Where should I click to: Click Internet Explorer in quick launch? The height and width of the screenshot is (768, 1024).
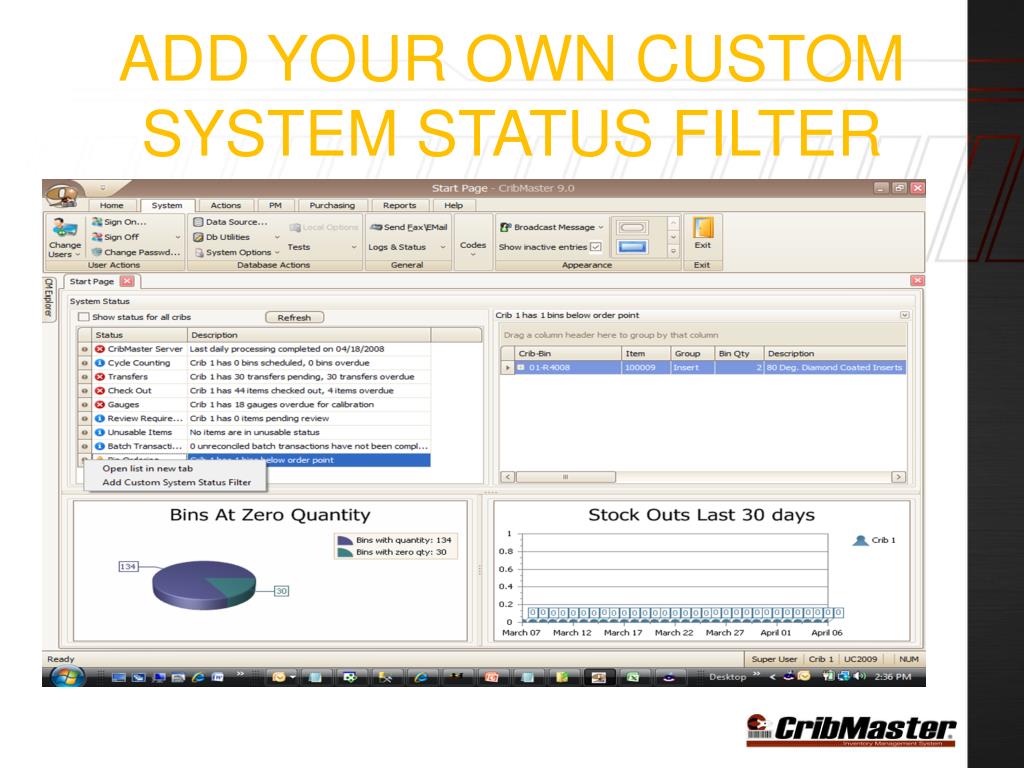(198, 677)
